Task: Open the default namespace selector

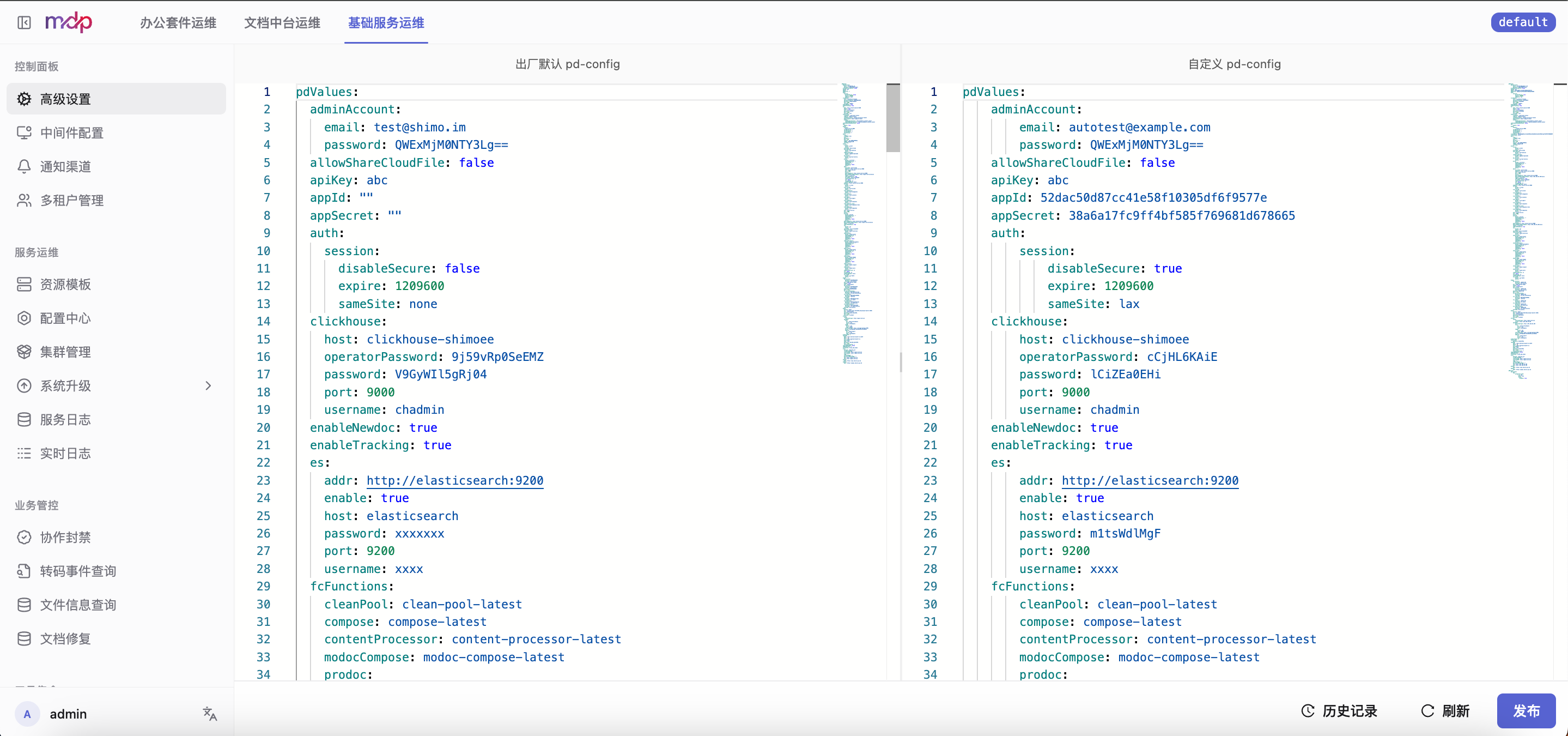Action: (x=1523, y=22)
